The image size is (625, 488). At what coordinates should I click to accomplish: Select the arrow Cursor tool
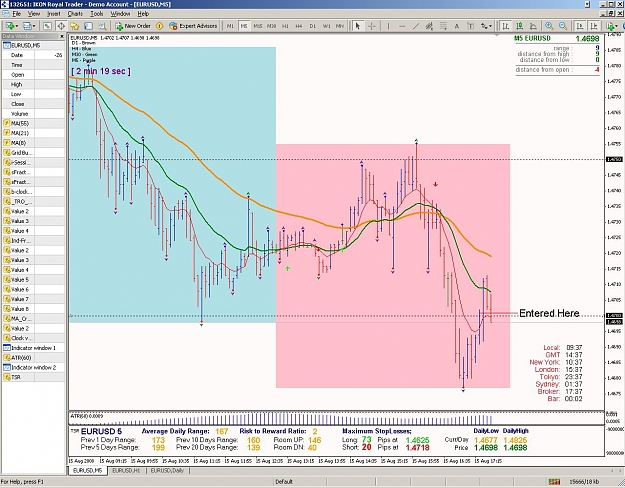pyautogui.click(x=358, y=26)
